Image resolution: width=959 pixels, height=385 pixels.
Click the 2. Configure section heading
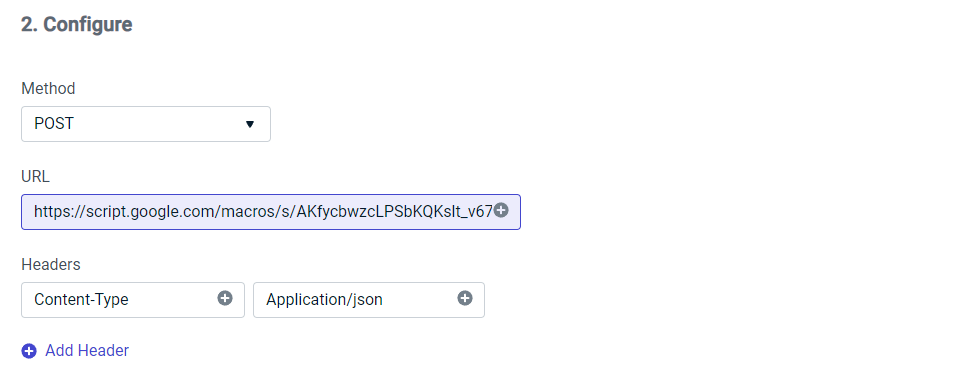tap(76, 24)
